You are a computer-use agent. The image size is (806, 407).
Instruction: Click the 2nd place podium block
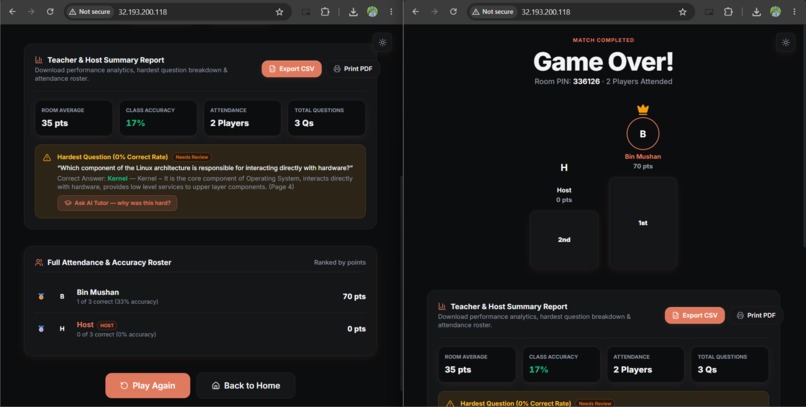[x=564, y=239]
